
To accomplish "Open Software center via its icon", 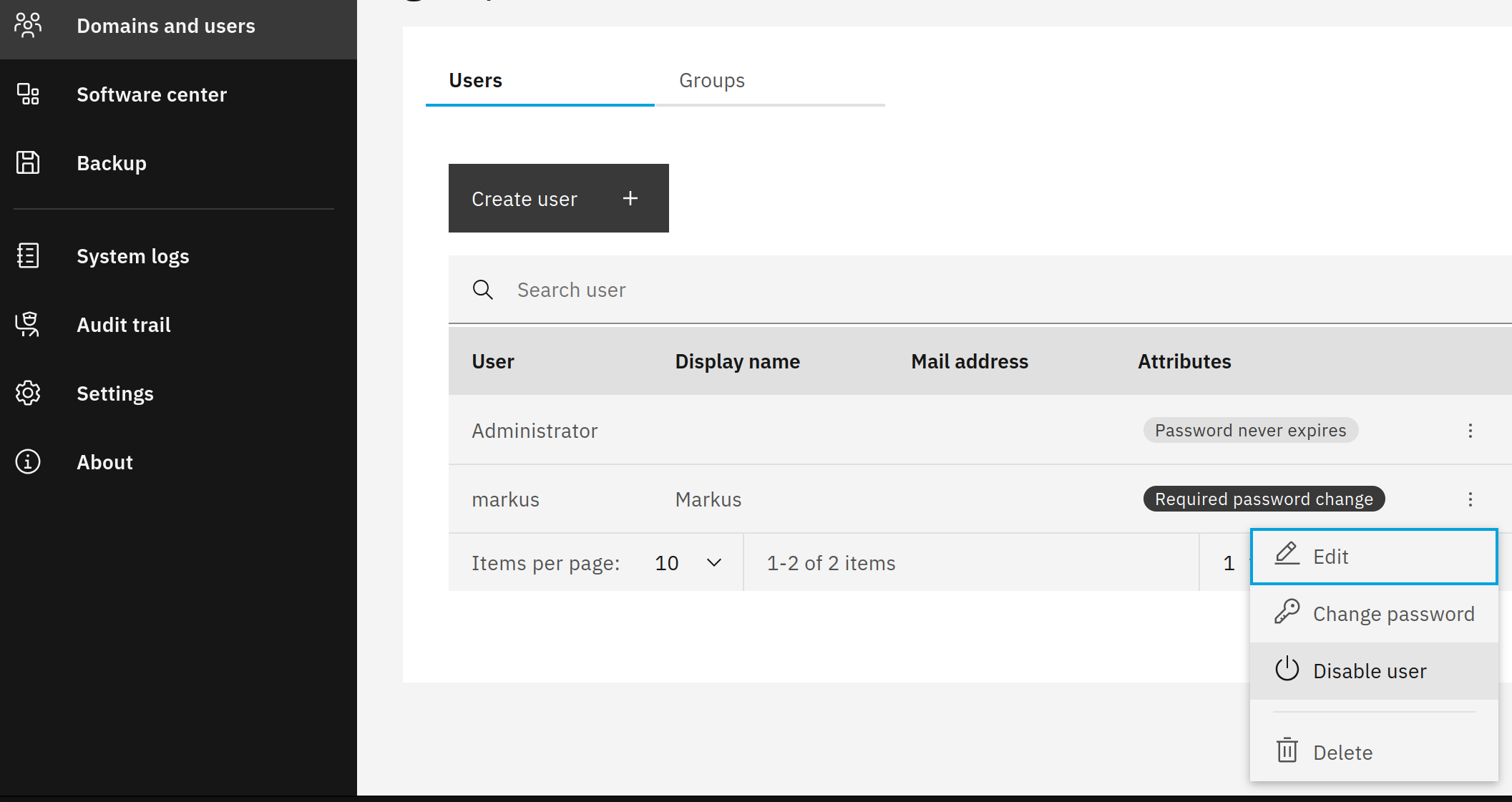I will 28,94.
